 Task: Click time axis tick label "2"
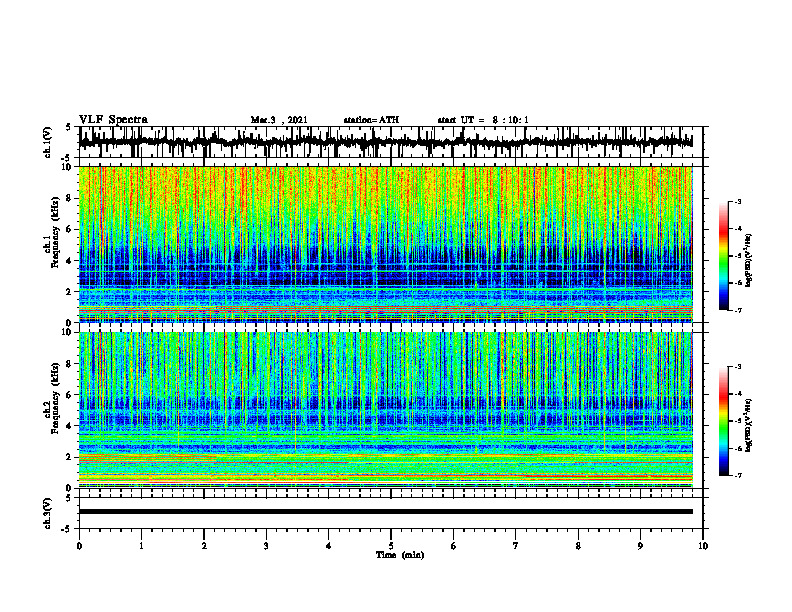[x=204, y=546]
